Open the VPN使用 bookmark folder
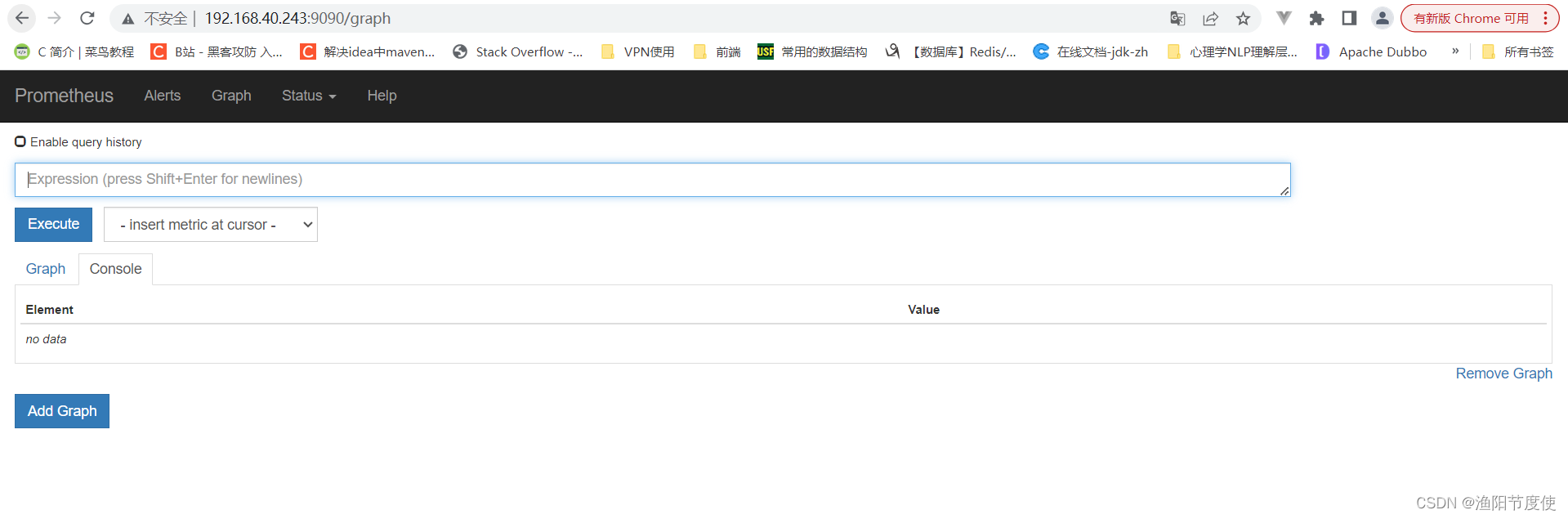This screenshot has height=519, width=1568. (x=638, y=51)
